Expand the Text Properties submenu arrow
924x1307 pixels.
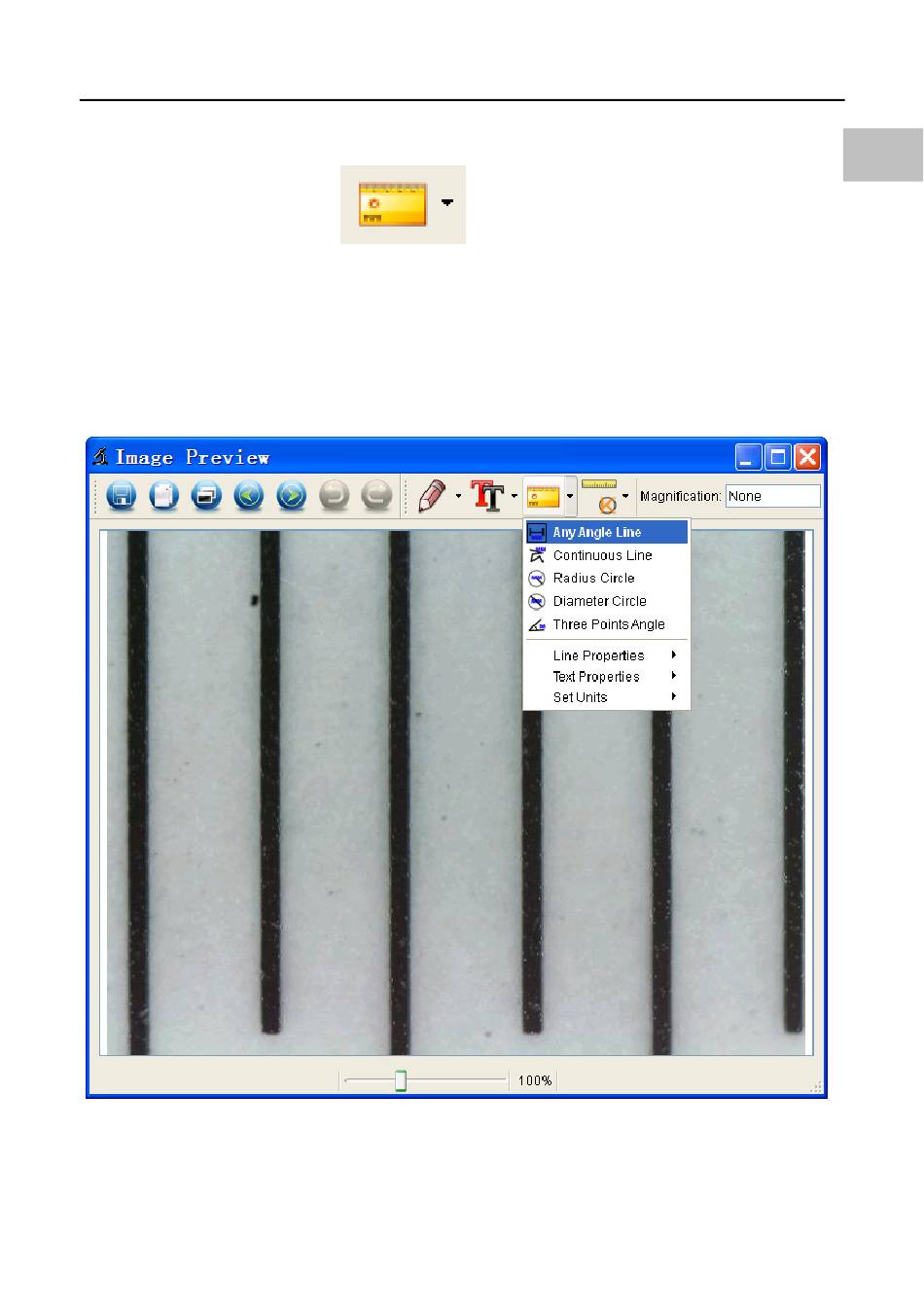click(673, 676)
